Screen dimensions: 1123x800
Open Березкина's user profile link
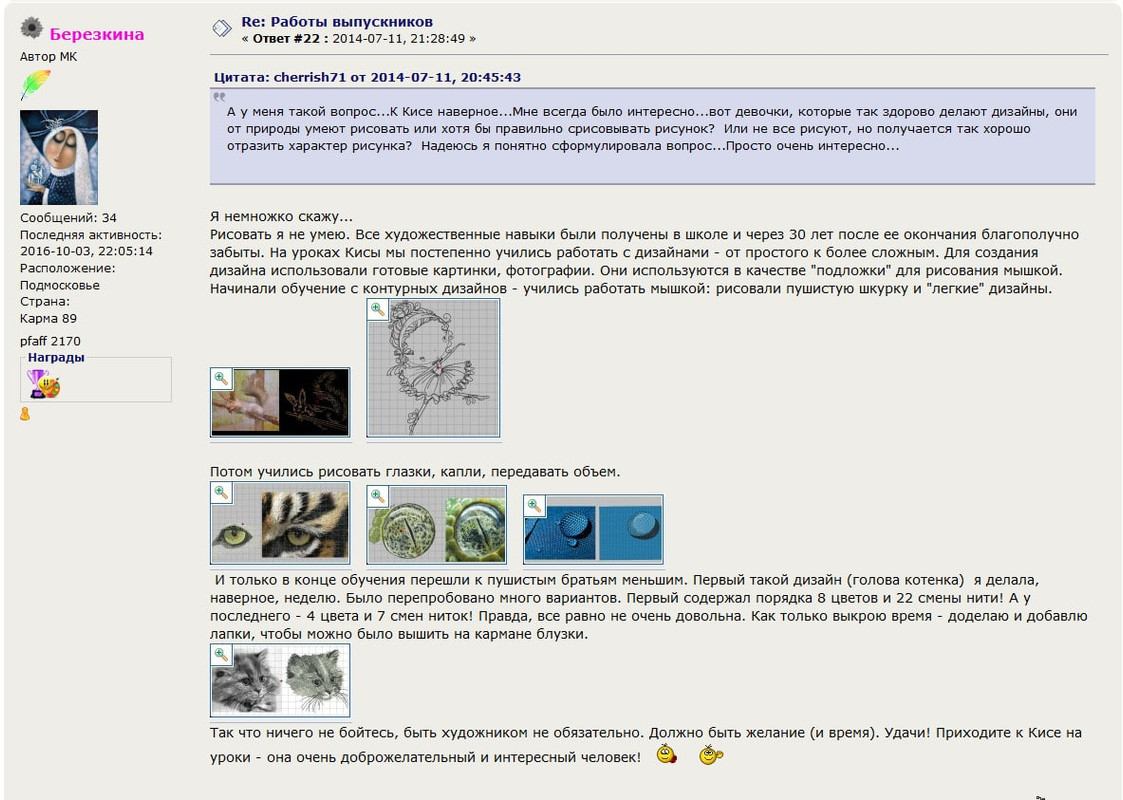(97, 34)
